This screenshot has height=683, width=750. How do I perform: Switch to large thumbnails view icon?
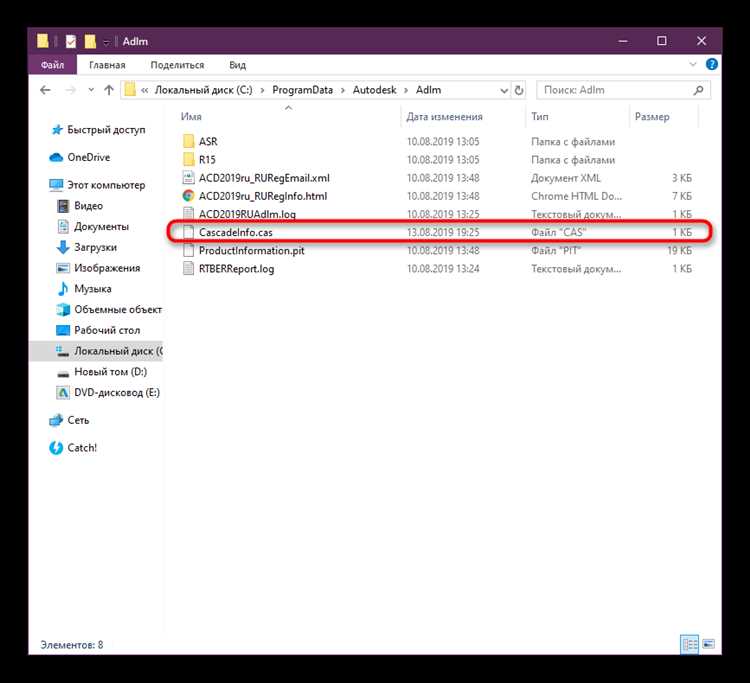[x=706, y=645]
